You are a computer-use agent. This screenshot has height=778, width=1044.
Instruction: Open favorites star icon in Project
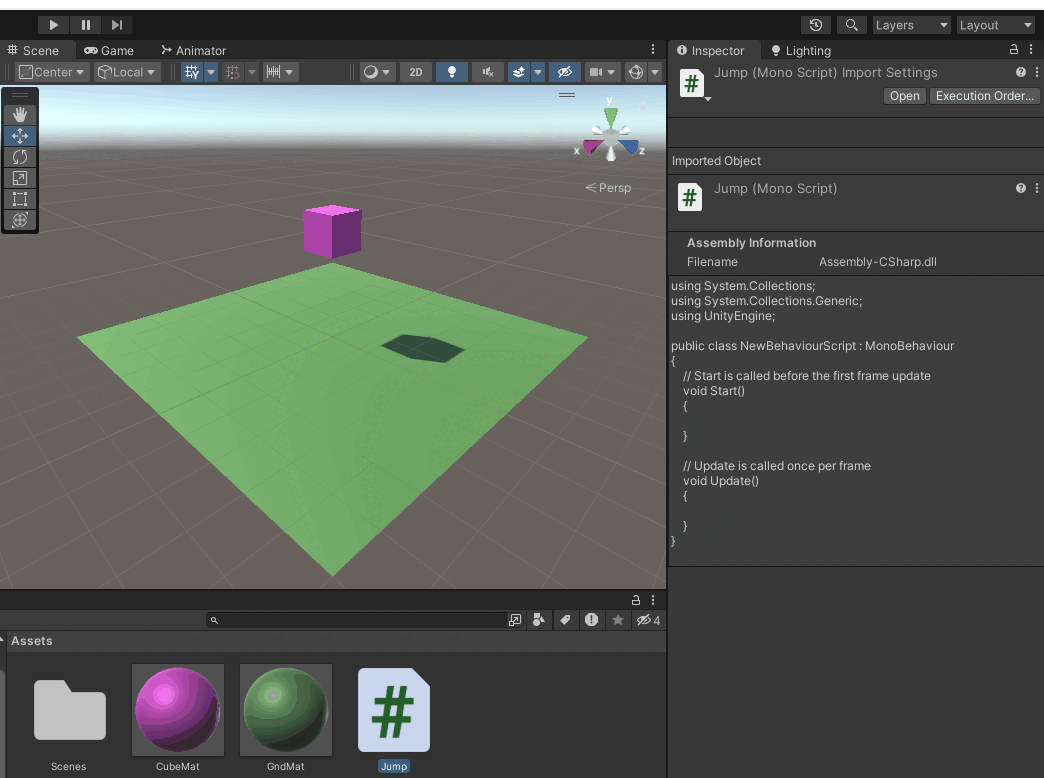coord(618,620)
